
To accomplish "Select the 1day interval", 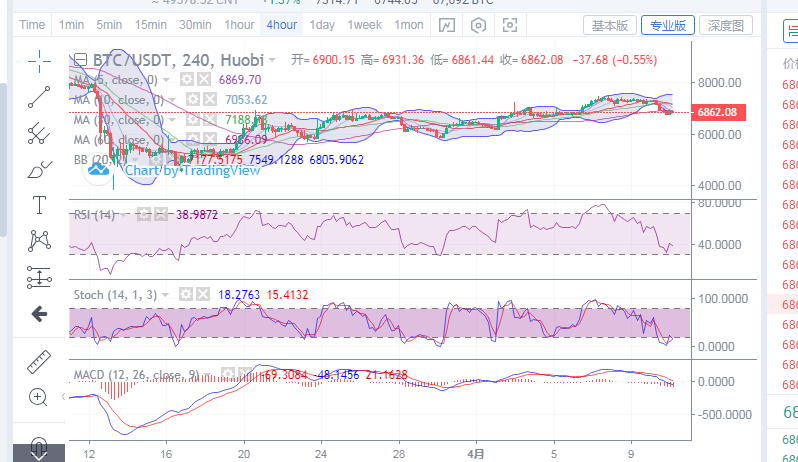I will (x=322, y=25).
